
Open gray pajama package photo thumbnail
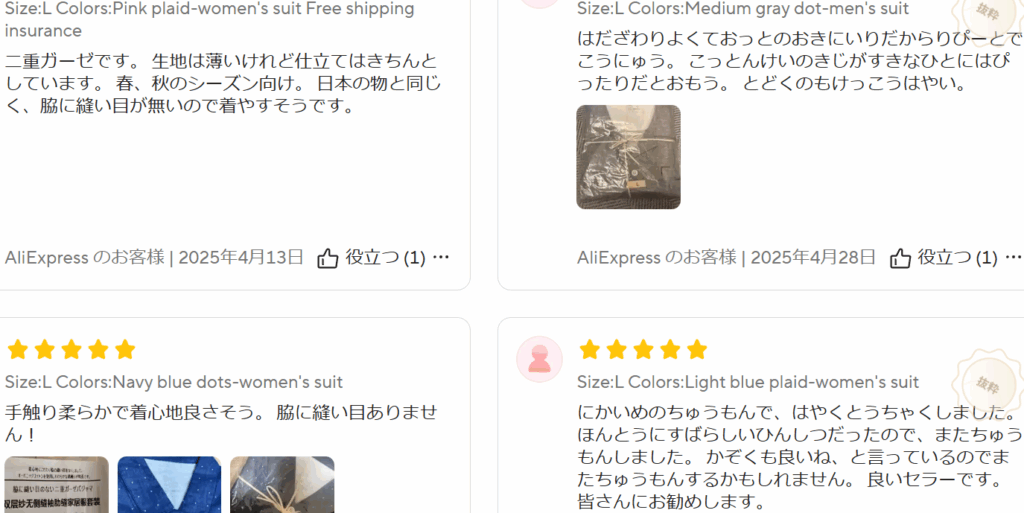tap(628, 157)
